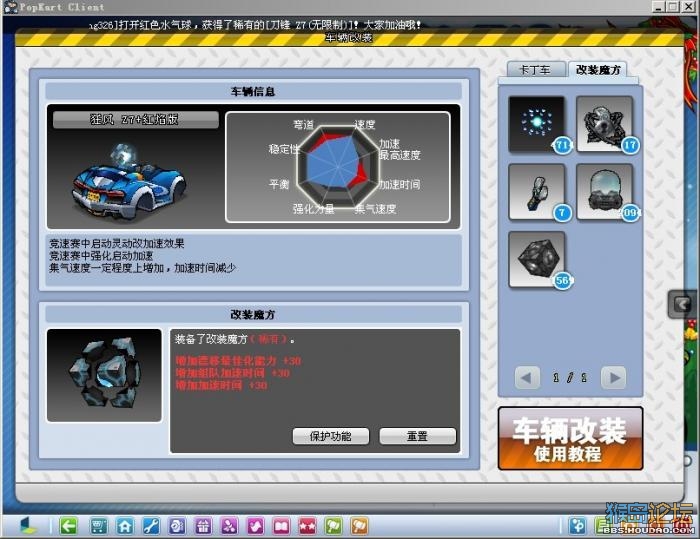This screenshot has width=700, height=539.
Task: Click the kart name label 狂风 27+红焰版
Action: [x=136, y=119]
